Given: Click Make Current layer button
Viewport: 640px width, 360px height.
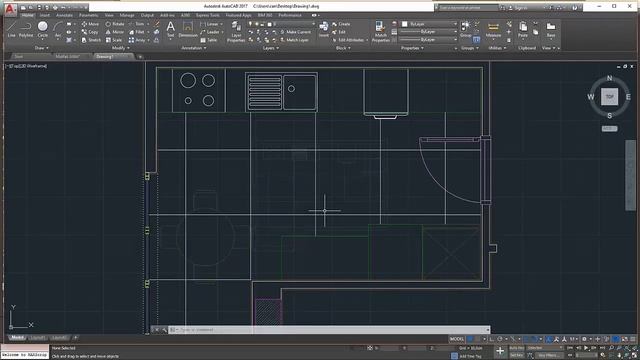Looking at the screenshot, I should coord(295,32).
